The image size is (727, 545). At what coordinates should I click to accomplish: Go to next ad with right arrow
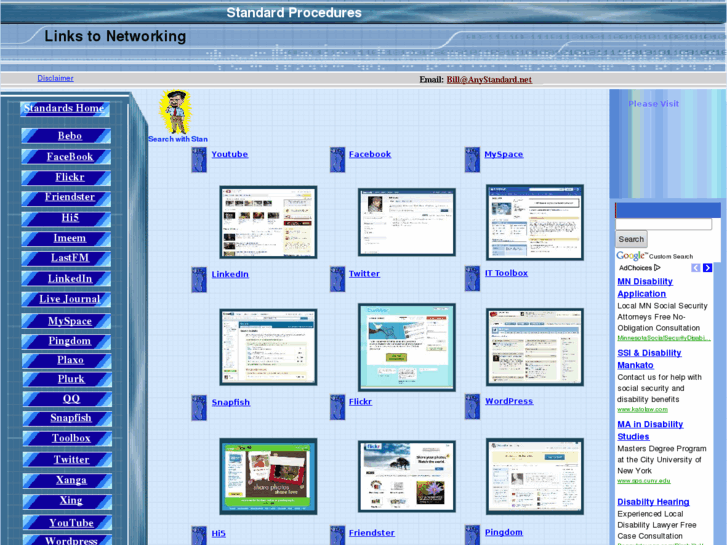point(707,268)
